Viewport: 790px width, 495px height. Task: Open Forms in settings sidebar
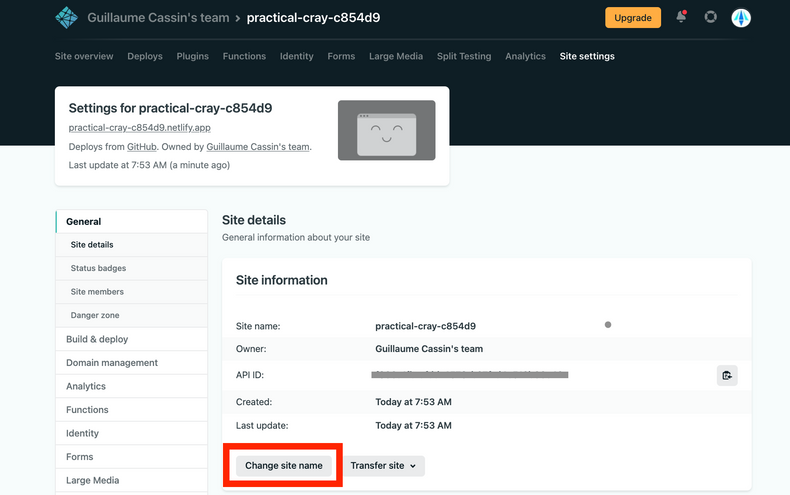pos(131,457)
